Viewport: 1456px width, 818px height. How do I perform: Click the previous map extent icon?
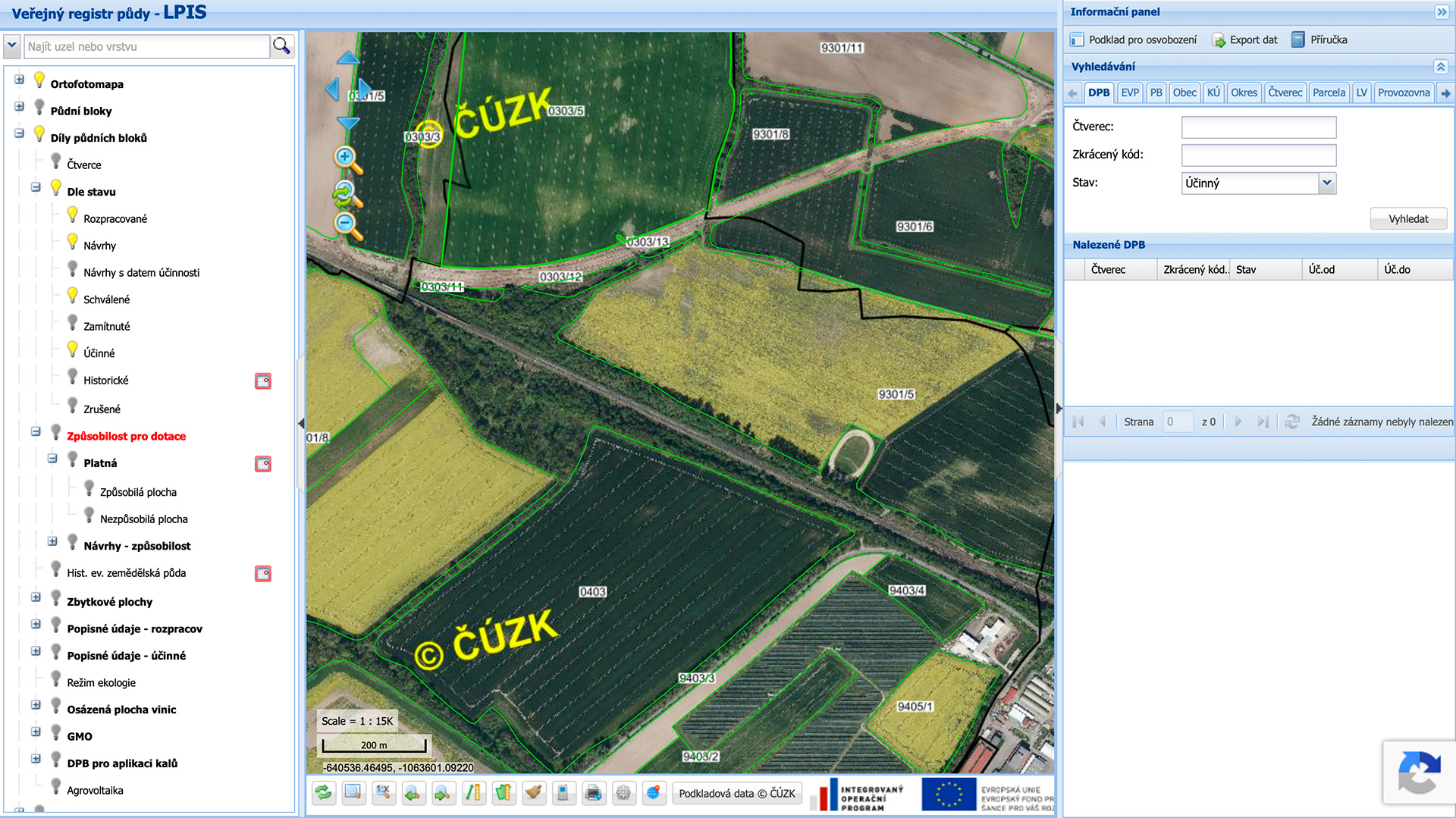click(413, 793)
